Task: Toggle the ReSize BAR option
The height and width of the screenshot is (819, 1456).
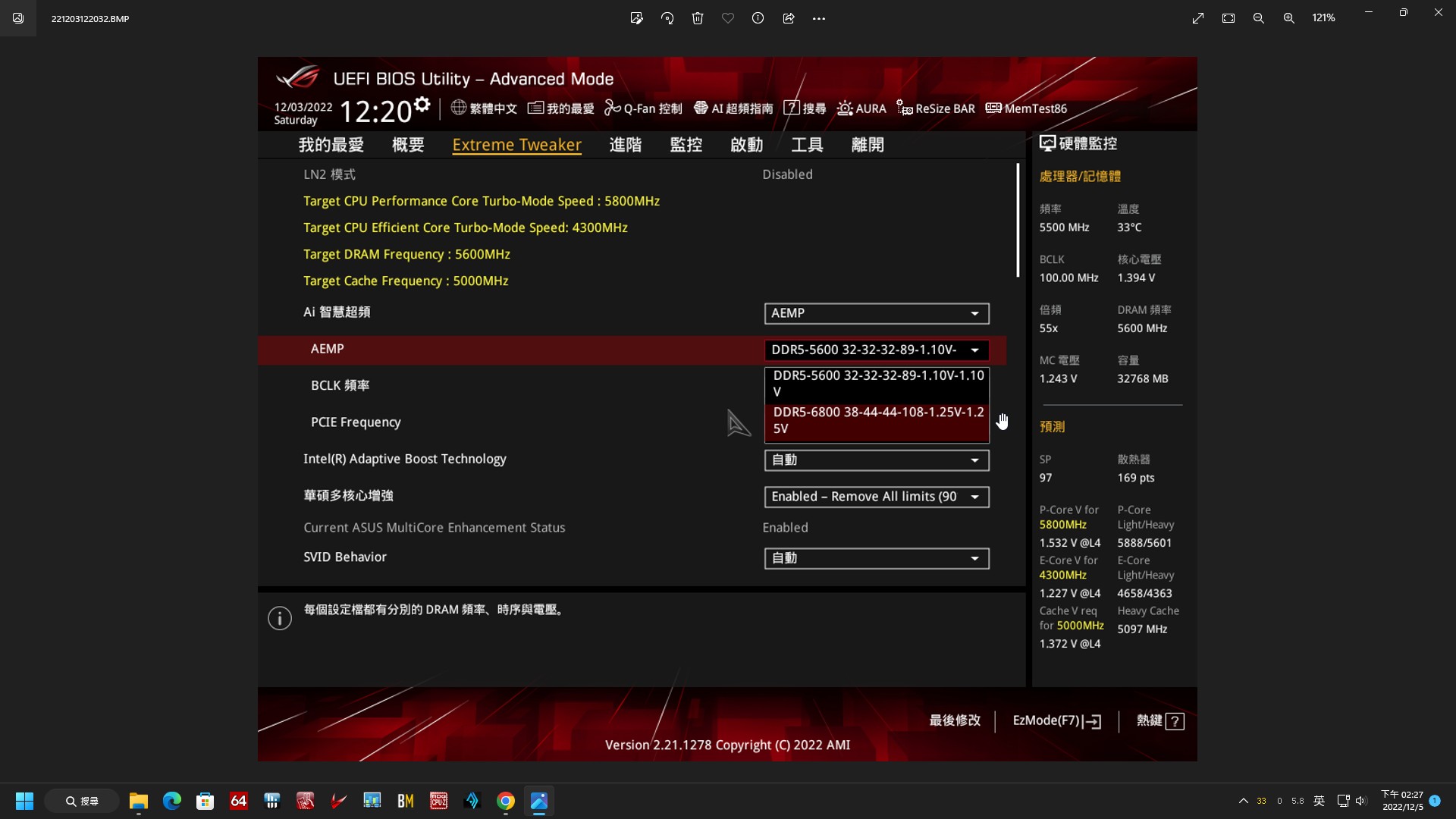Action: [936, 108]
